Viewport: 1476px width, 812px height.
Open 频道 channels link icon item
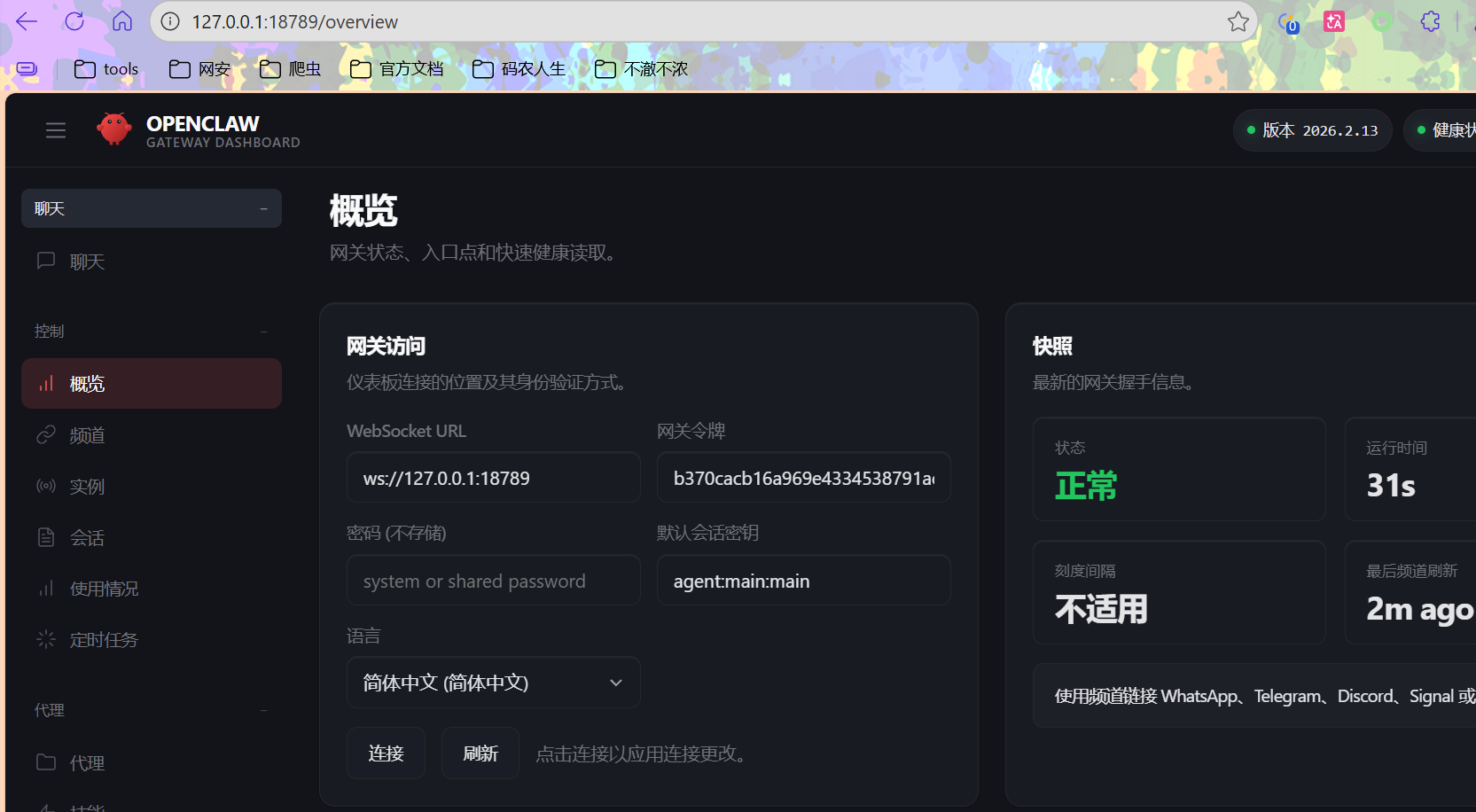[152, 435]
